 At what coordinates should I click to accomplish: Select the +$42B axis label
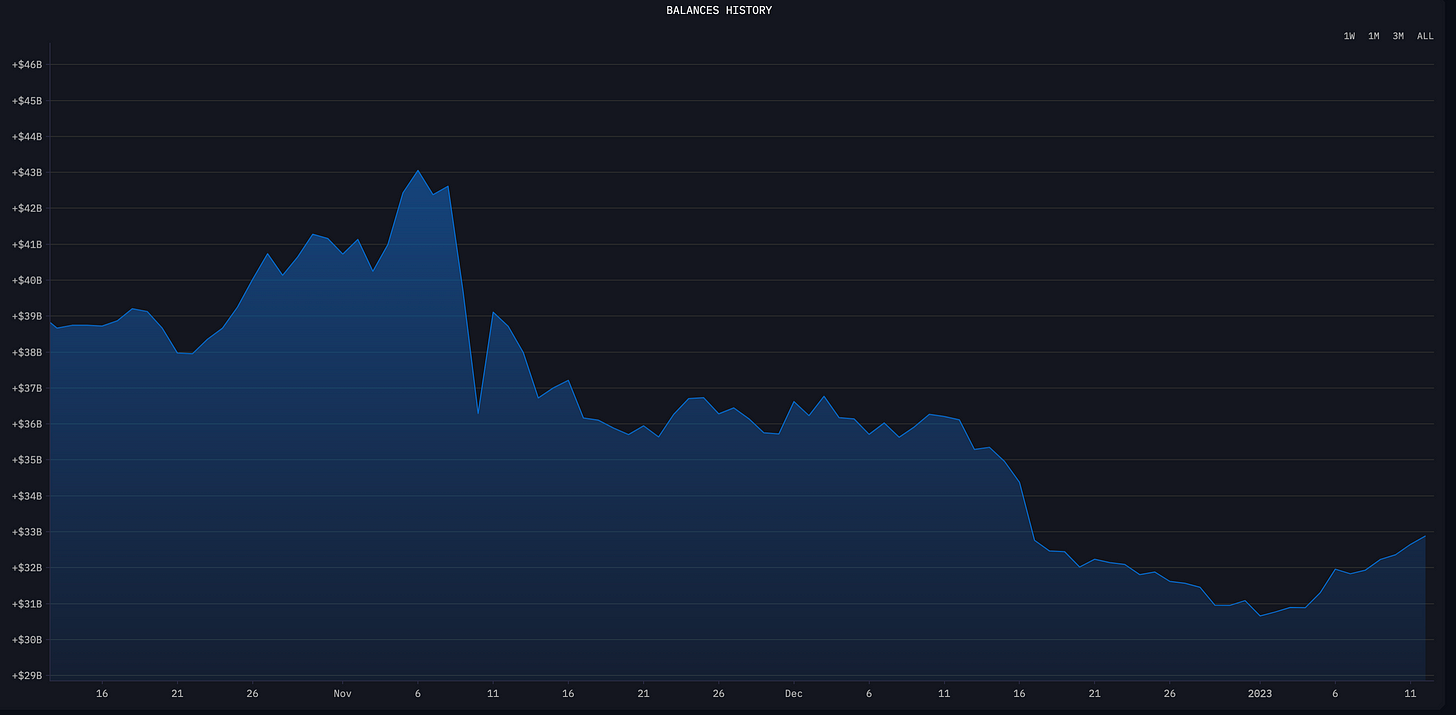(27, 209)
